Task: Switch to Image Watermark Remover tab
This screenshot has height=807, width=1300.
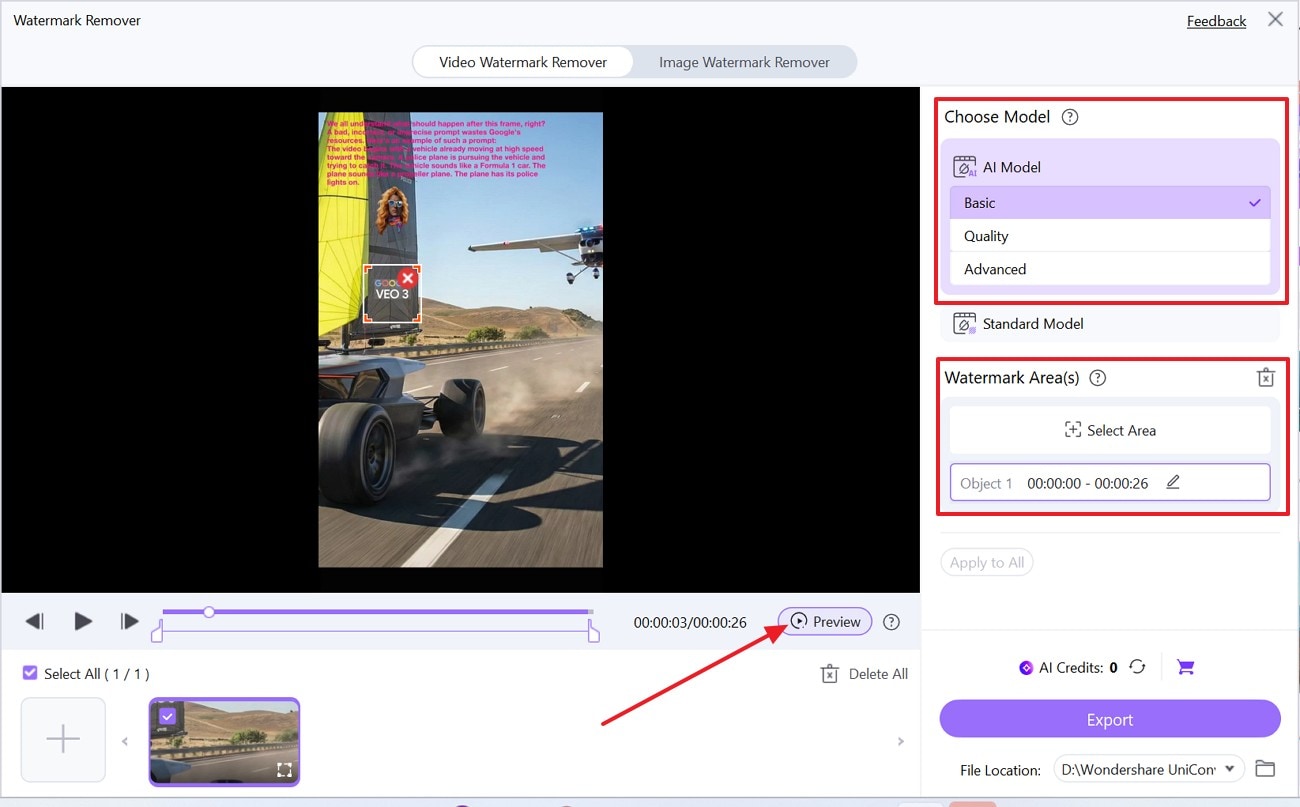Action: (x=744, y=62)
